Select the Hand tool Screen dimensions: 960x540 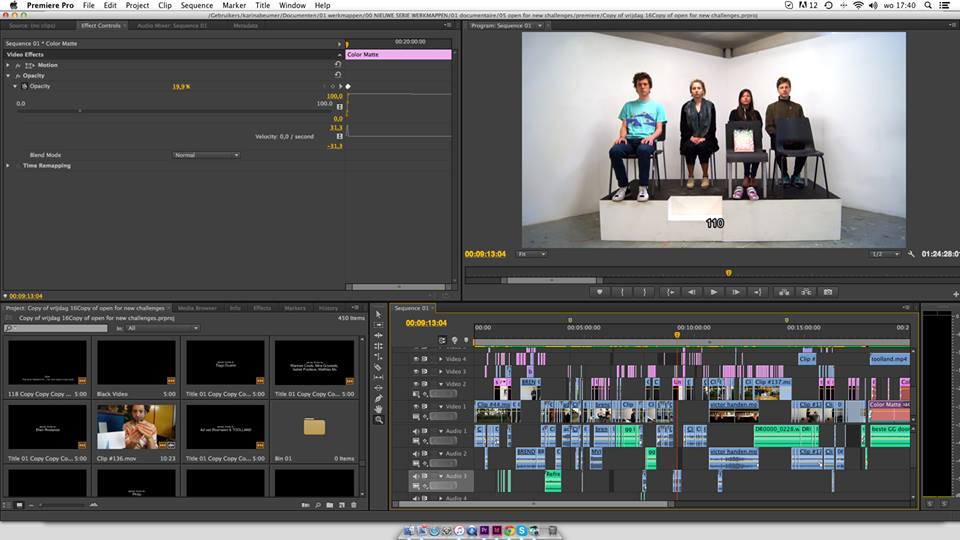[x=378, y=409]
